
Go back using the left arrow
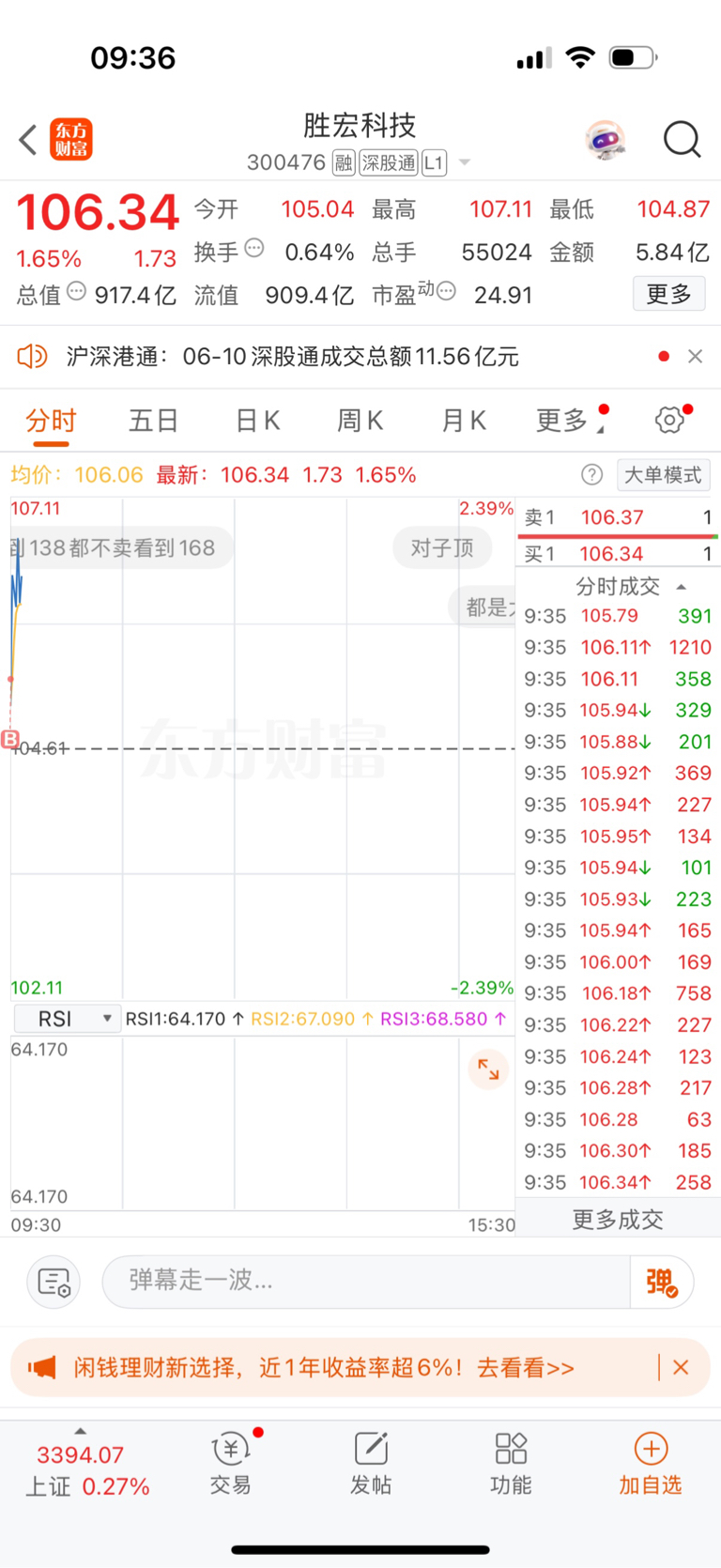click(28, 140)
